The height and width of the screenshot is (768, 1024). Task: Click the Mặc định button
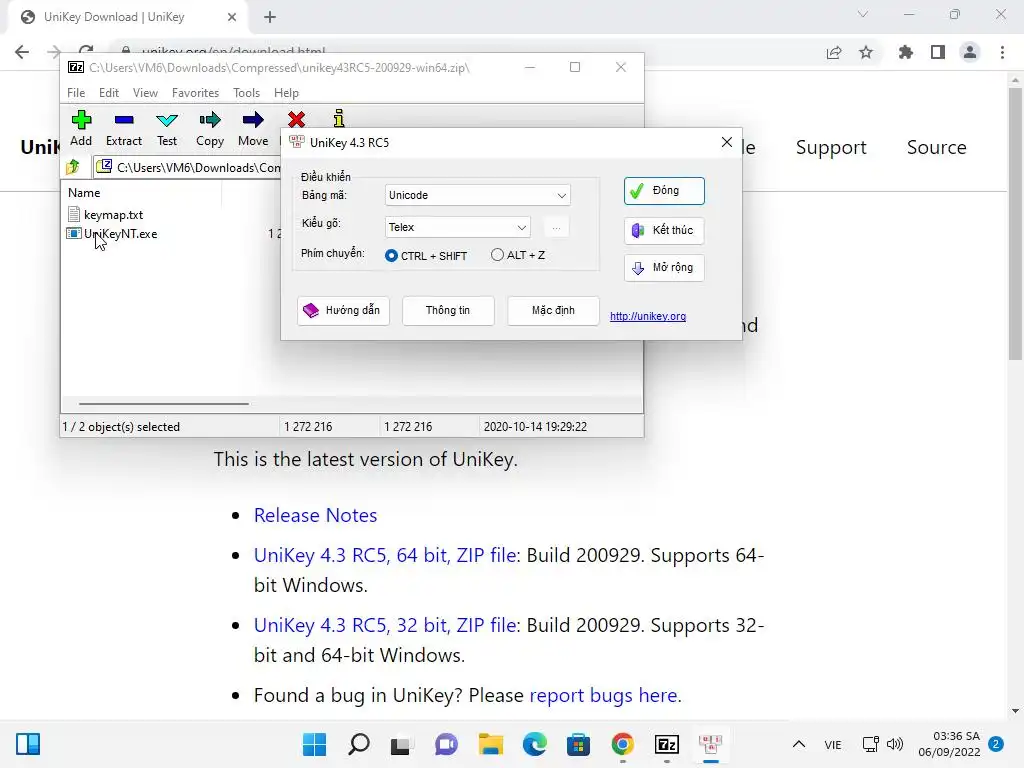(x=553, y=310)
